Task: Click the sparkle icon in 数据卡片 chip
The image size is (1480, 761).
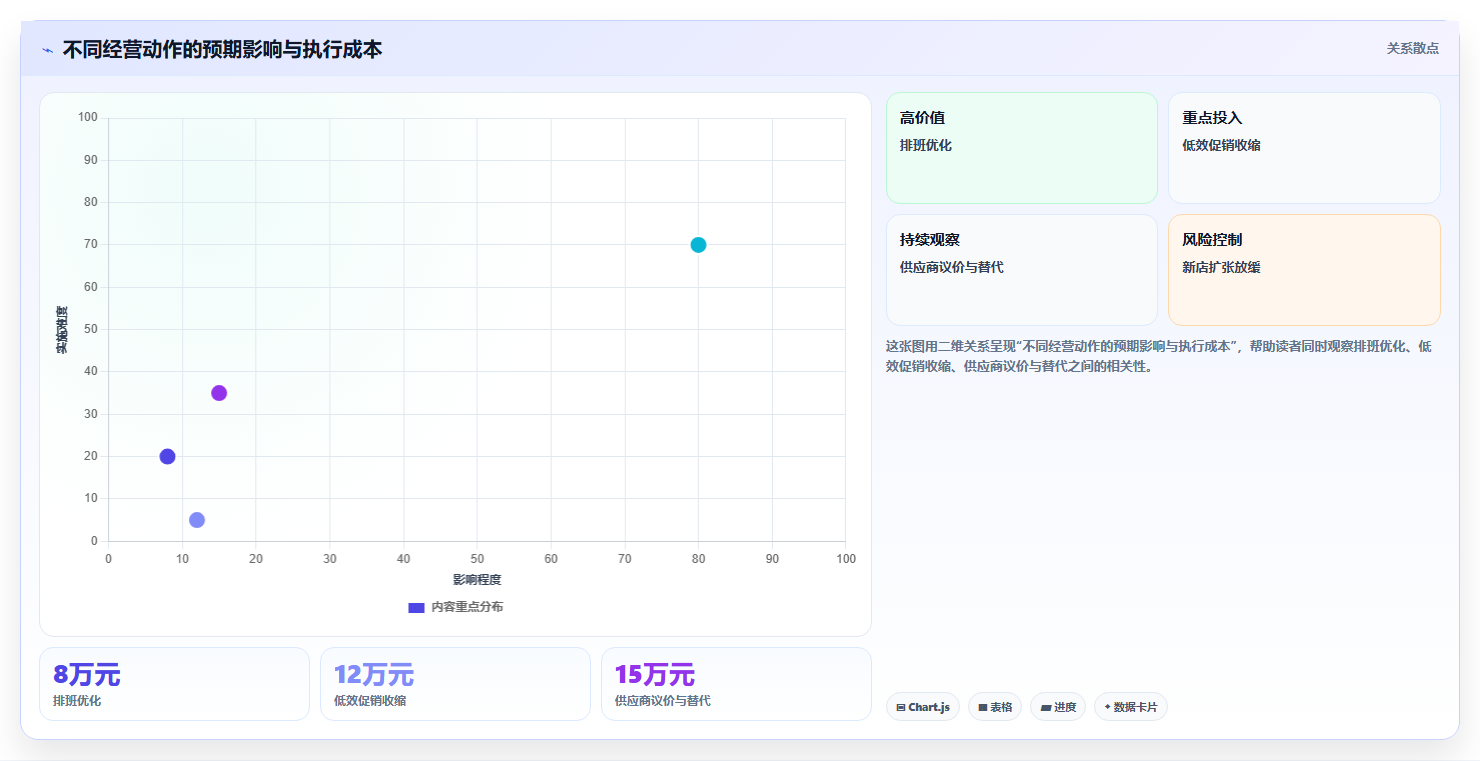Action: pos(1107,707)
